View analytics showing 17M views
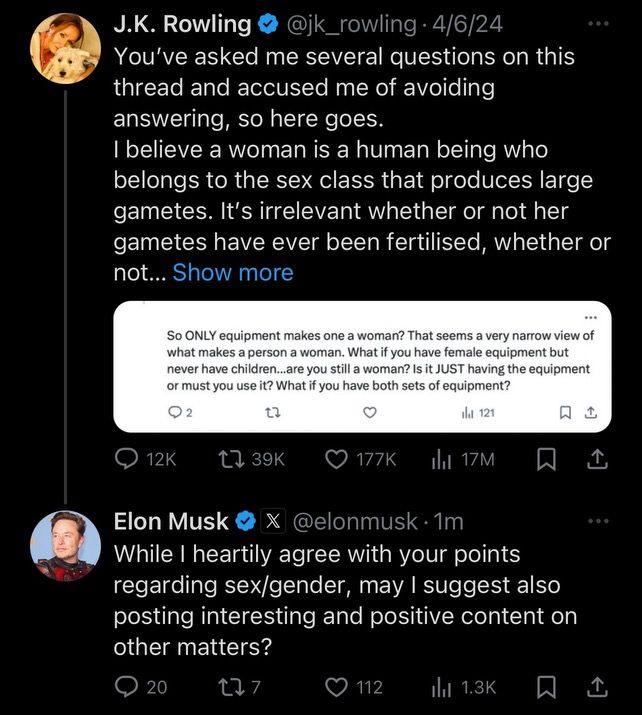The image size is (642, 715). (441, 459)
